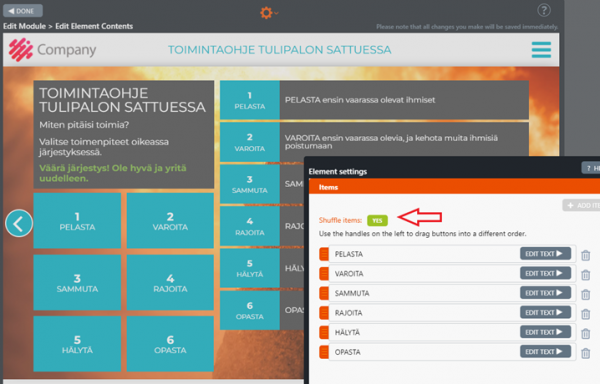Click the Company logo
This screenshot has width=600, height=384.
click(x=52, y=50)
